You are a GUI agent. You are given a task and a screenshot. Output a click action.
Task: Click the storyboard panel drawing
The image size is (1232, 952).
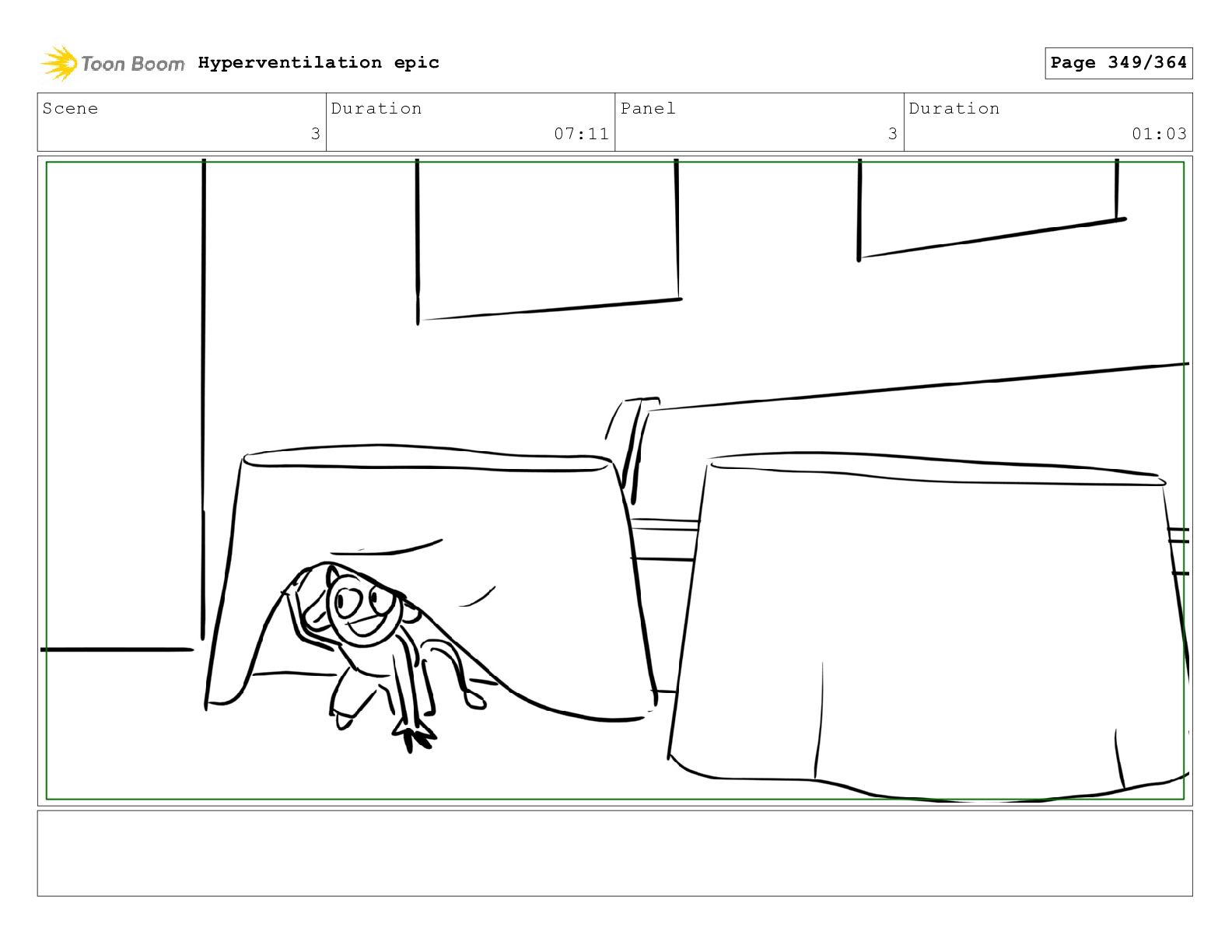(x=614, y=481)
